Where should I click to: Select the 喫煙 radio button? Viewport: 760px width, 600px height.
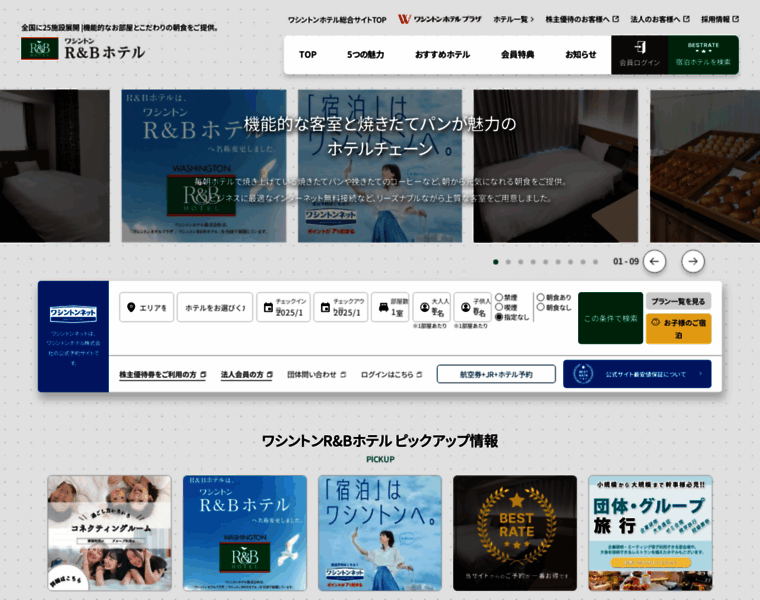(x=499, y=307)
